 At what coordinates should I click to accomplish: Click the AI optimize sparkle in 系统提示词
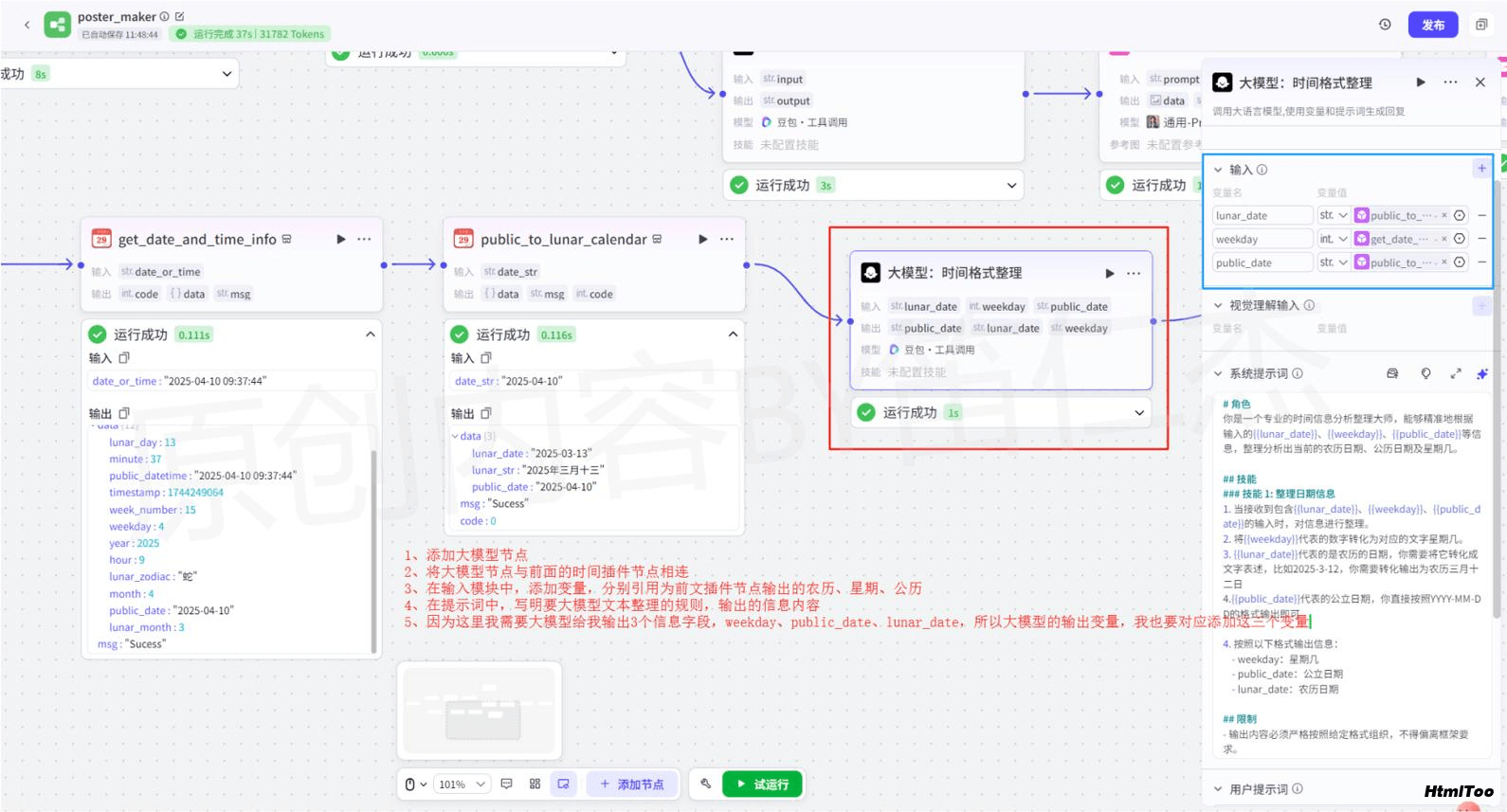click(1482, 373)
